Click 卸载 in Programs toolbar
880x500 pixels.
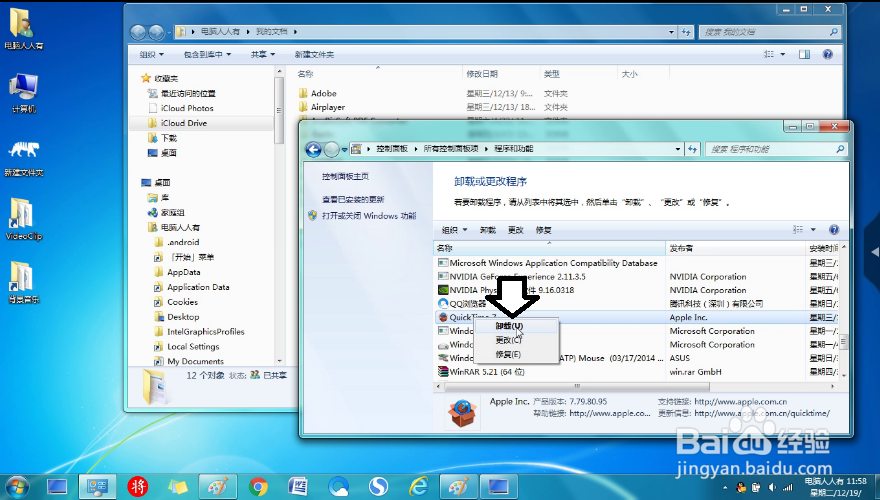[488, 230]
